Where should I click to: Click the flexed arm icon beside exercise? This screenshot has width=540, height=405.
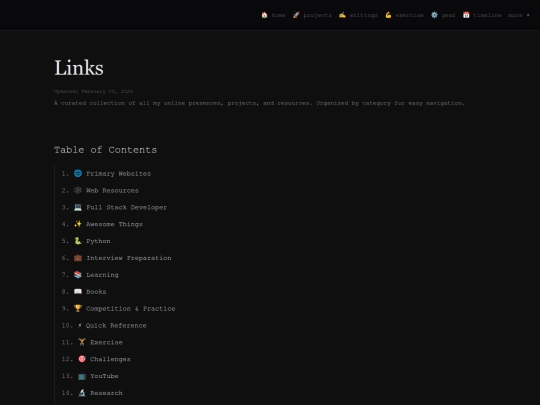tap(388, 15)
